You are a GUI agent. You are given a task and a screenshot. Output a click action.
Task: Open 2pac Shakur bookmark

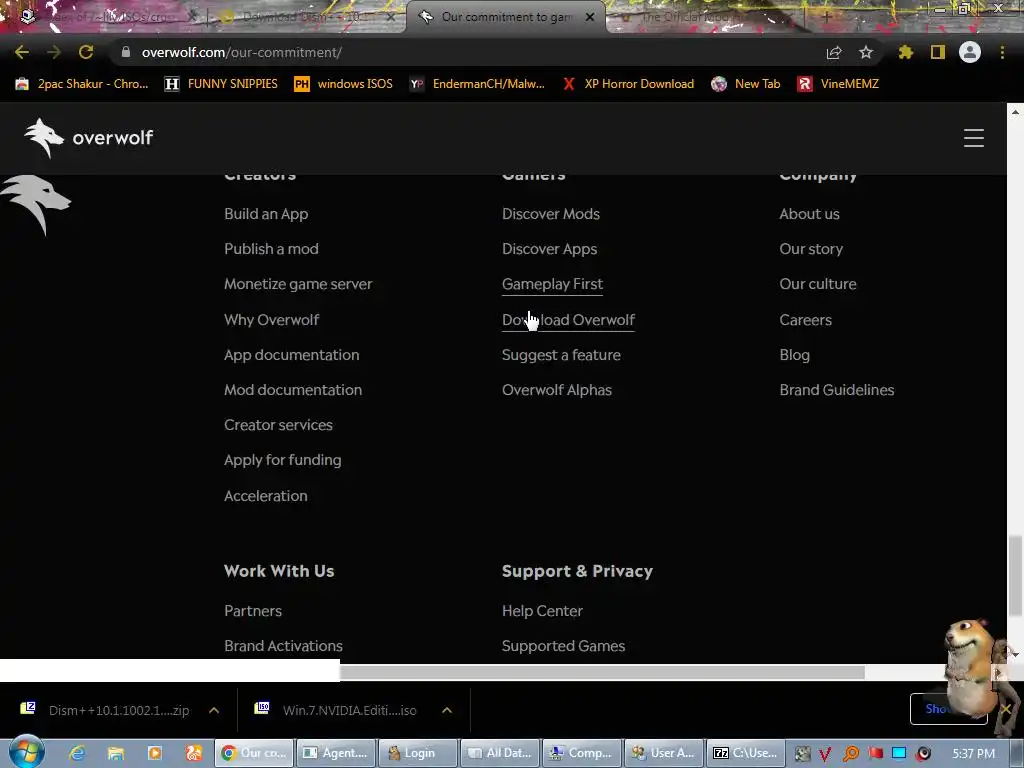pos(82,84)
